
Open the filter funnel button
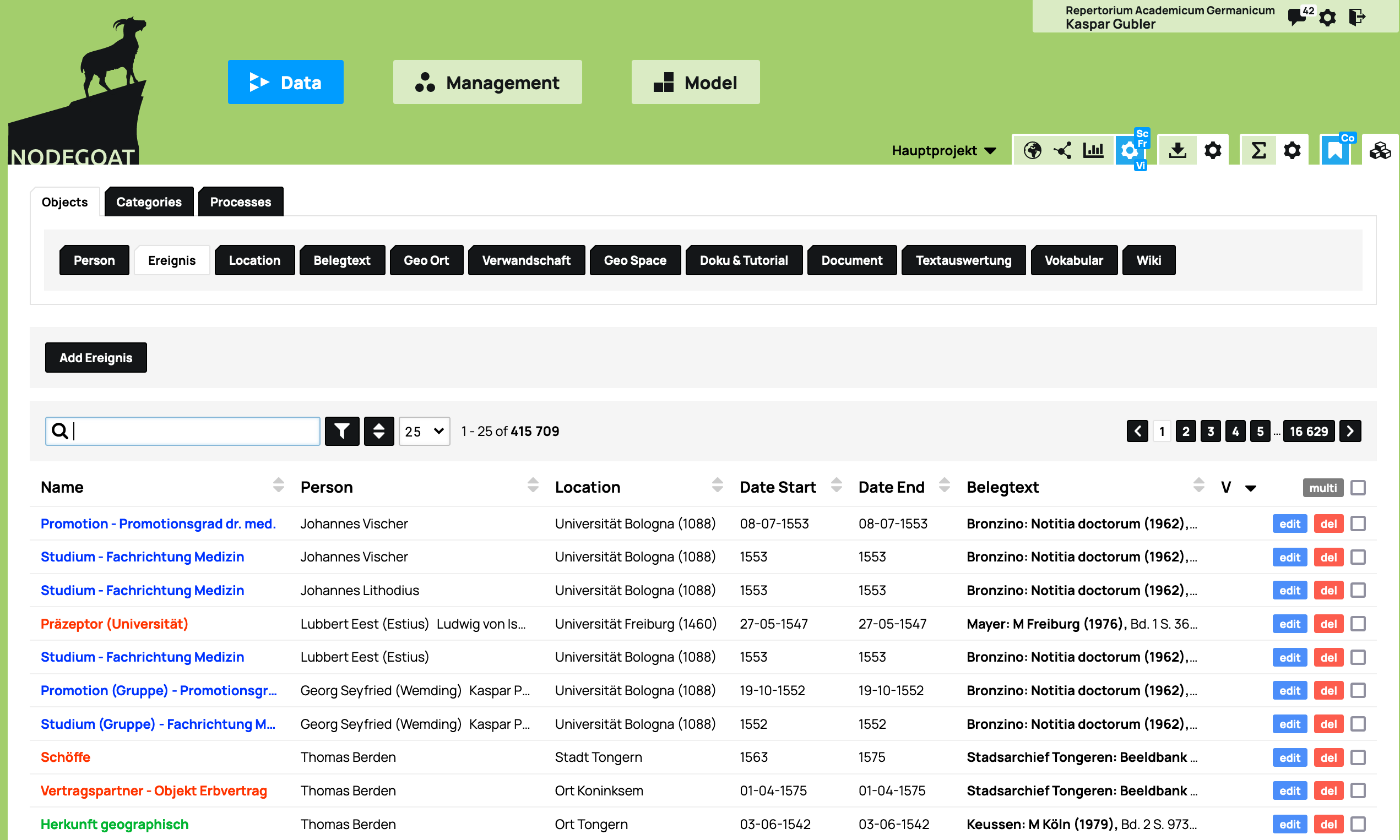point(341,432)
